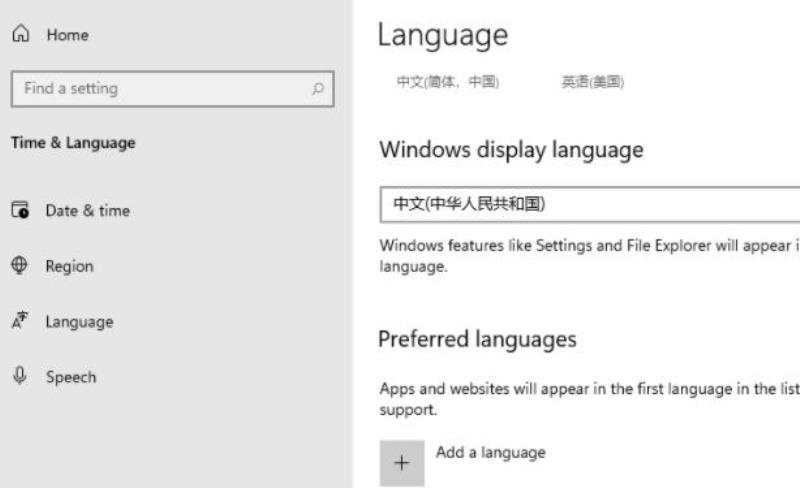Open Region settings

69,266
